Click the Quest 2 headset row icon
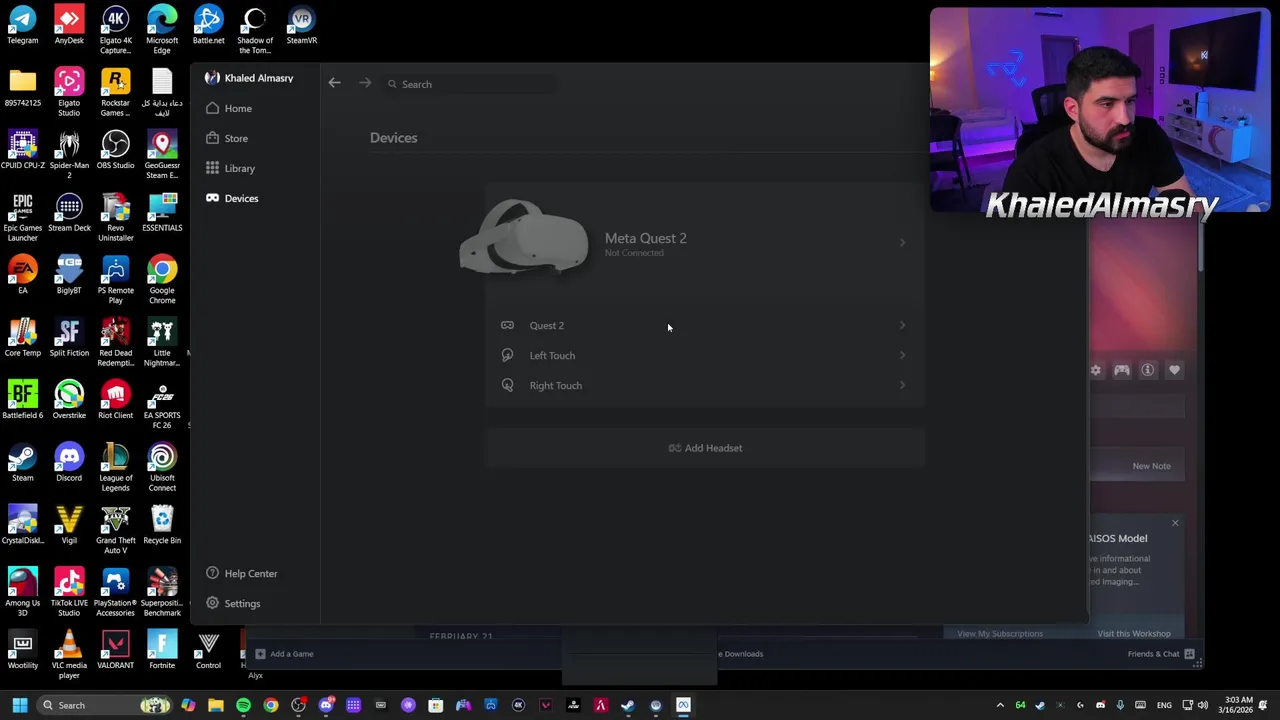 point(507,325)
